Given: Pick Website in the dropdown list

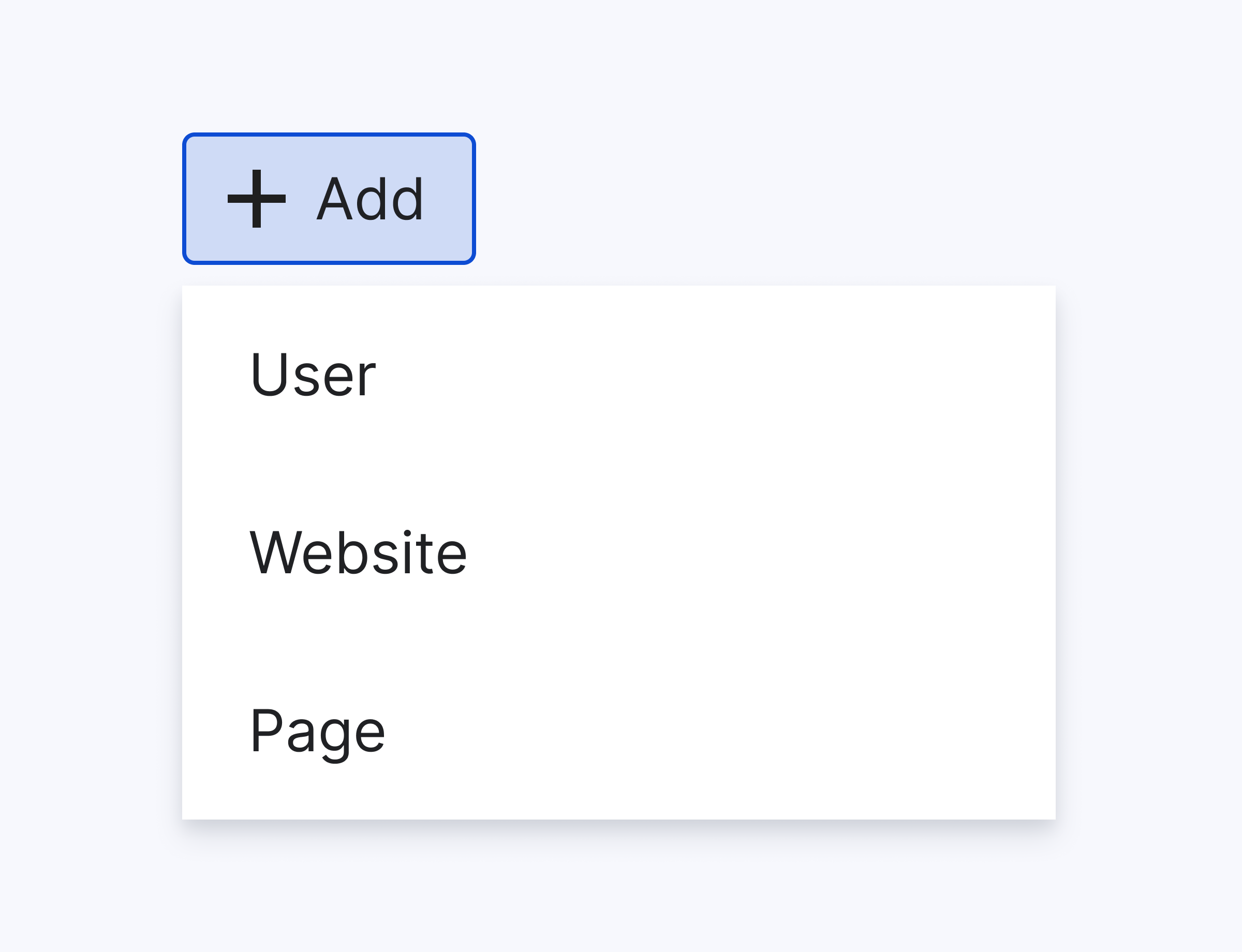Looking at the screenshot, I should (358, 553).
